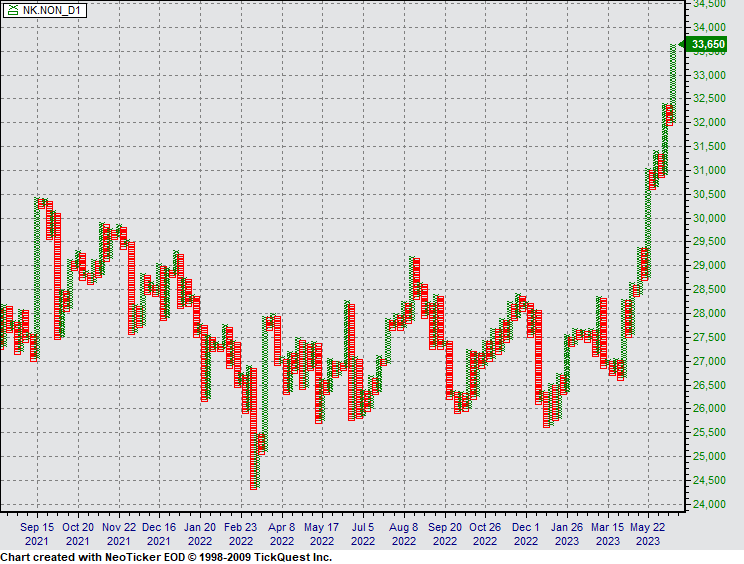Screen dimensions: 744x564
Task: Select the Dec 1 2022 date label
Action: coord(526,534)
